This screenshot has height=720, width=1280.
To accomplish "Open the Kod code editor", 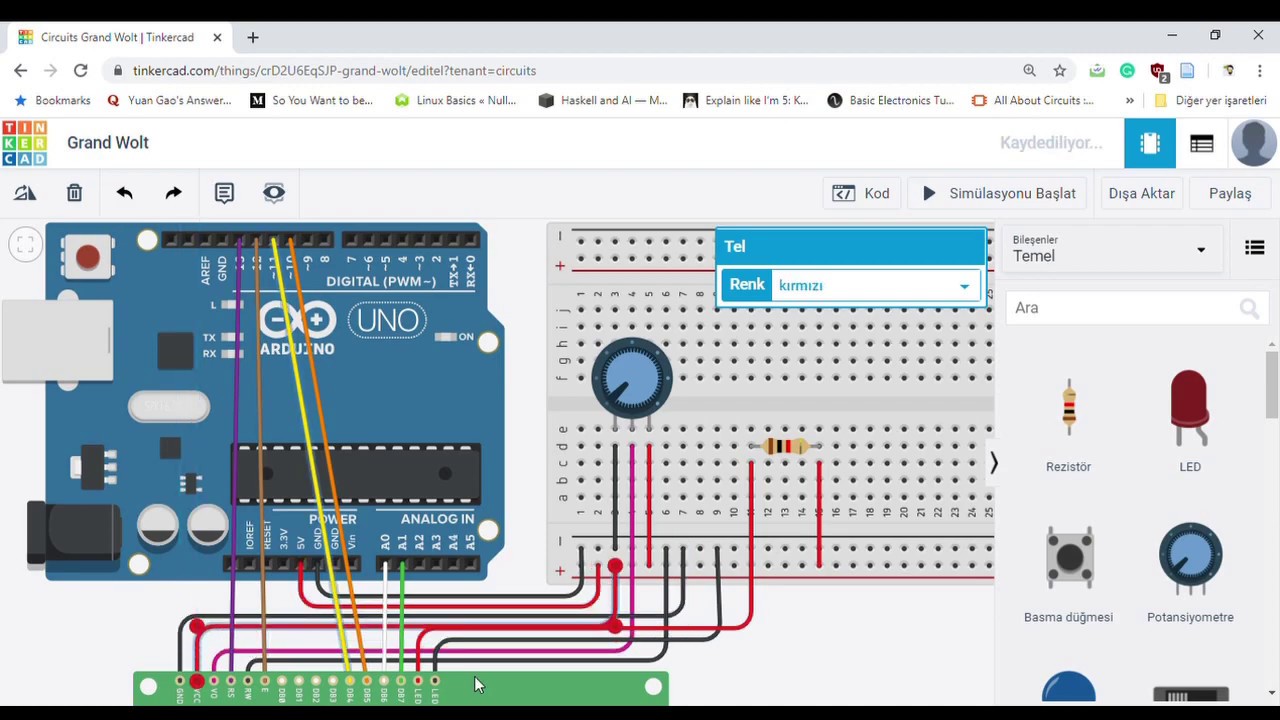I will coord(861,193).
